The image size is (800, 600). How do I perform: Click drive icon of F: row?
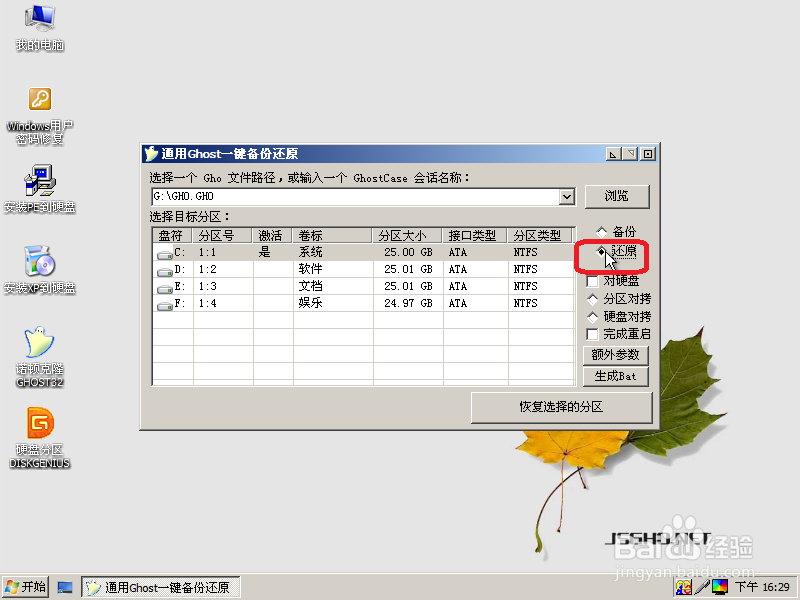[165, 305]
